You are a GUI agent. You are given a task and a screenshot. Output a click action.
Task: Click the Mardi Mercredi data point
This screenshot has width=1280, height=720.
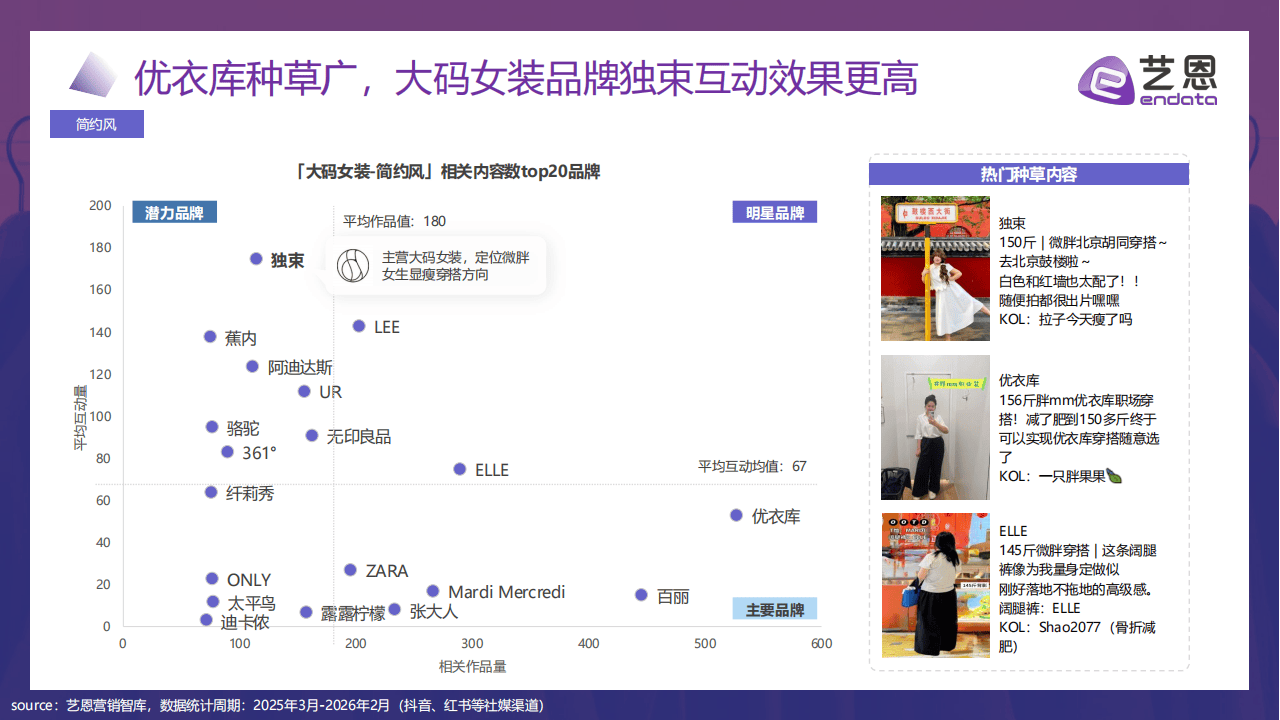pyautogui.click(x=433, y=591)
